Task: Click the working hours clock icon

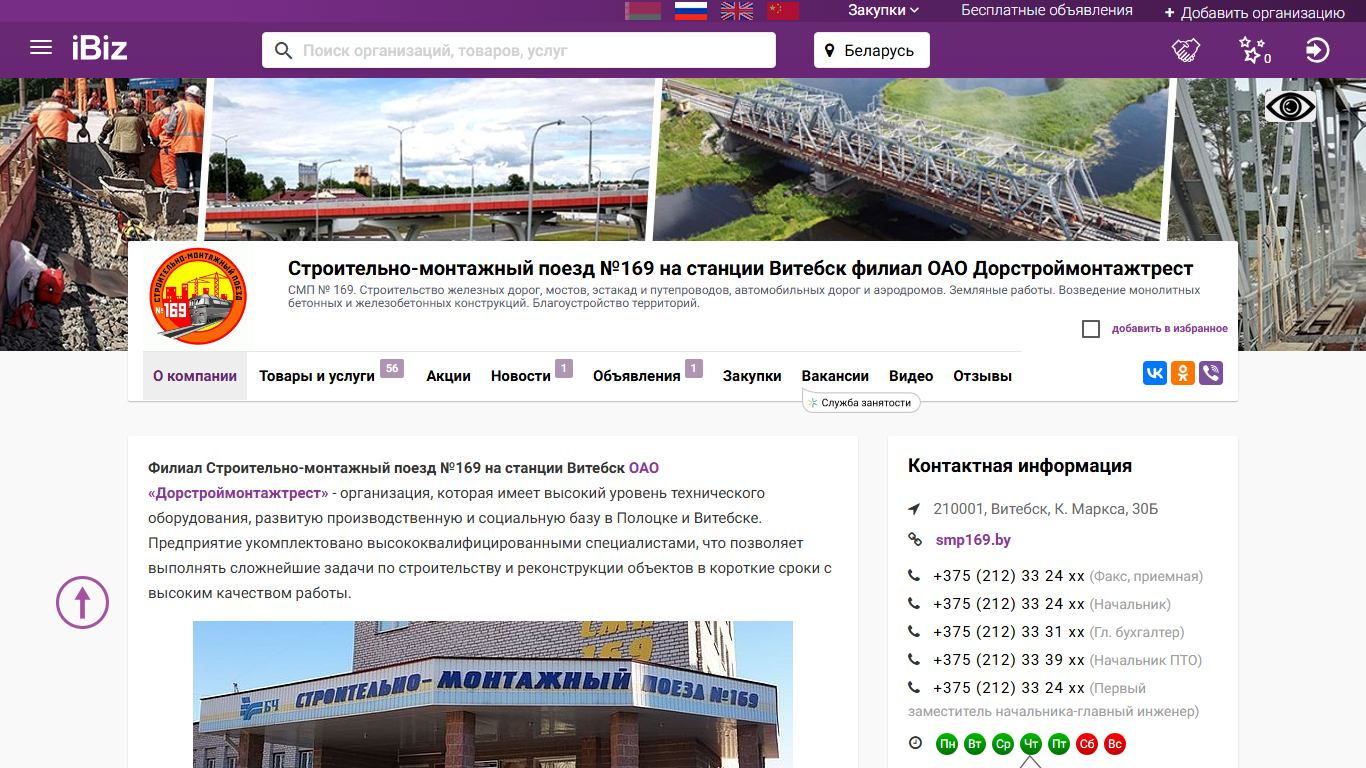Action: click(x=915, y=743)
